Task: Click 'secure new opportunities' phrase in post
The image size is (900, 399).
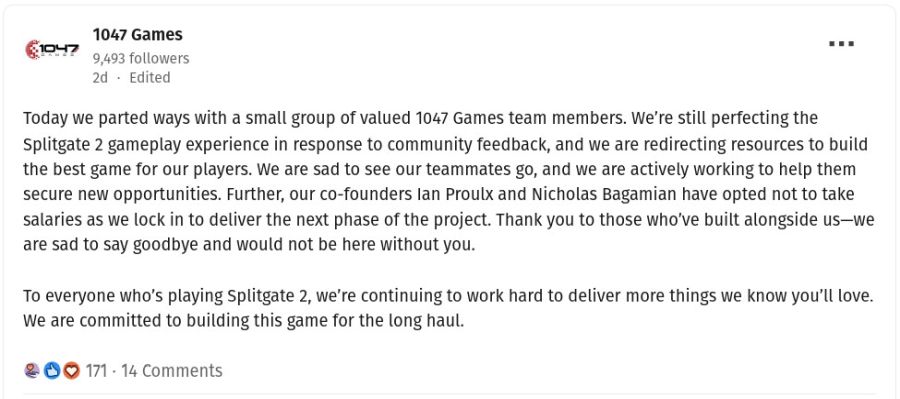Action: 121,194
